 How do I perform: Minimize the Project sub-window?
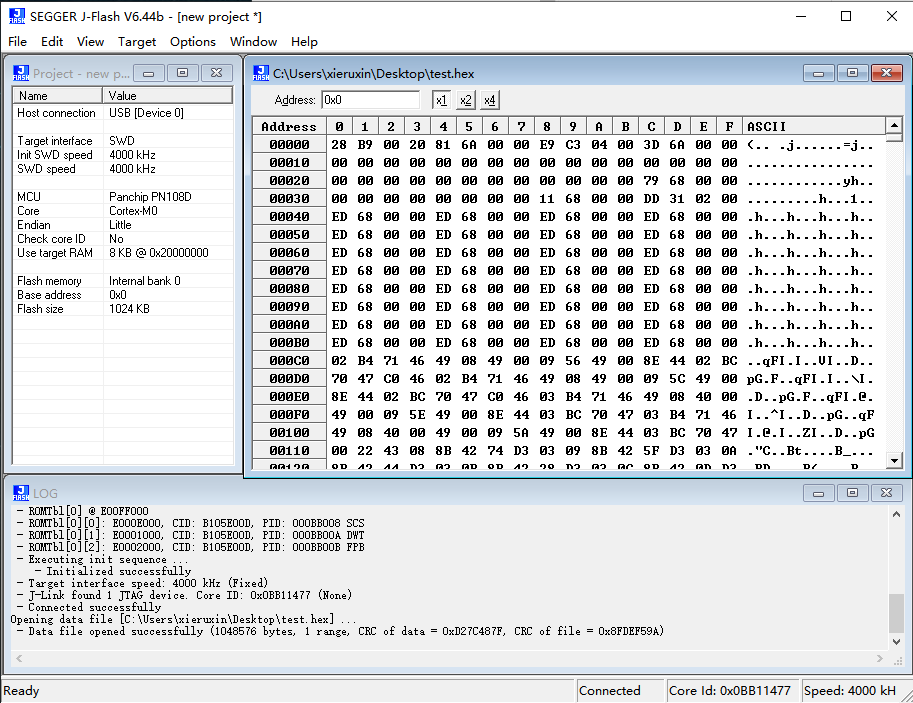click(x=148, y=73)
